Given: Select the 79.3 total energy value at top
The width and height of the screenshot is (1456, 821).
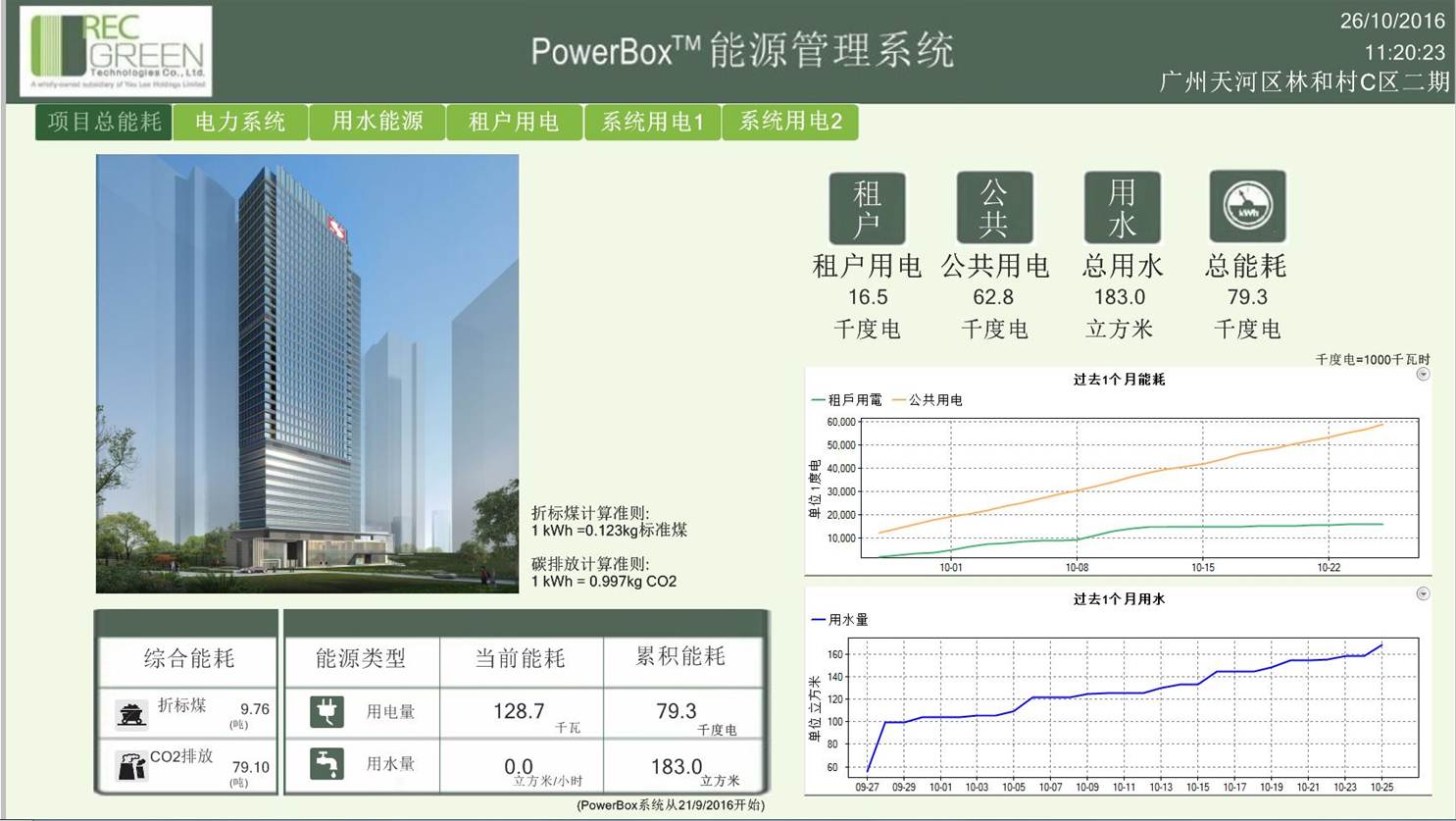Looking at the screenshot, I should tap(1247, 297).
